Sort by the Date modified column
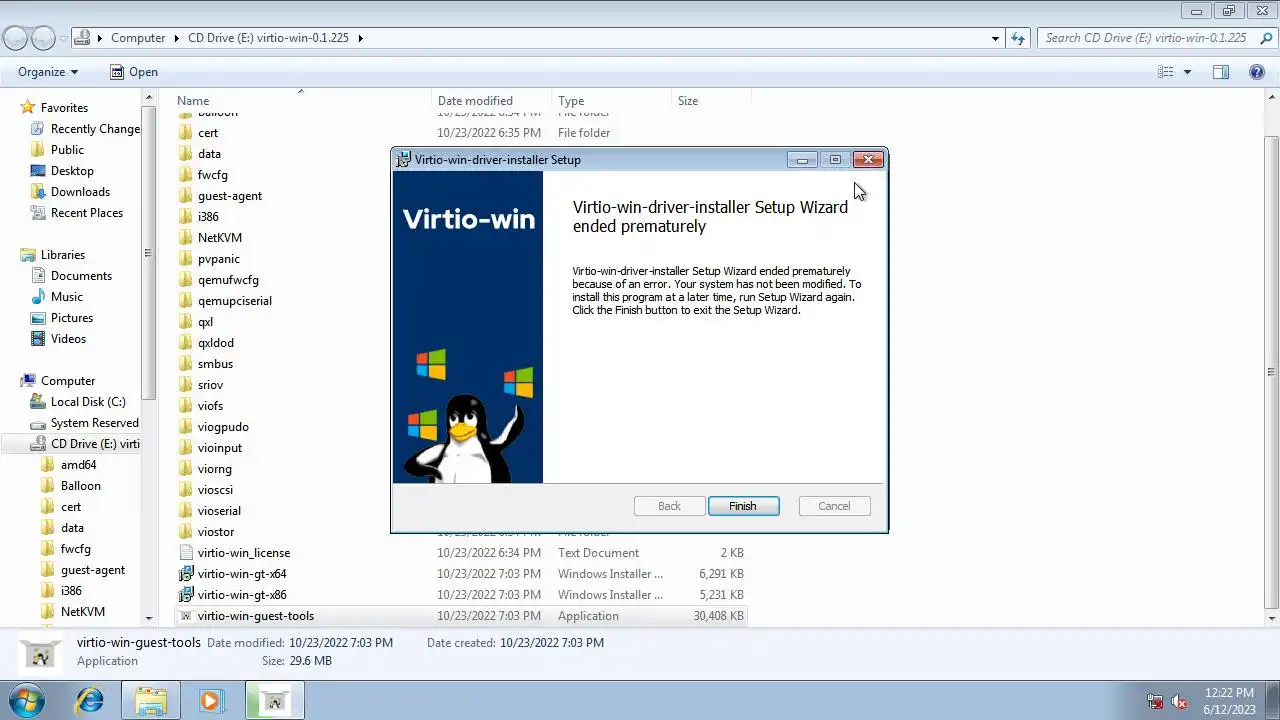This screenshot has height=720, width=1280. [492, 101]
